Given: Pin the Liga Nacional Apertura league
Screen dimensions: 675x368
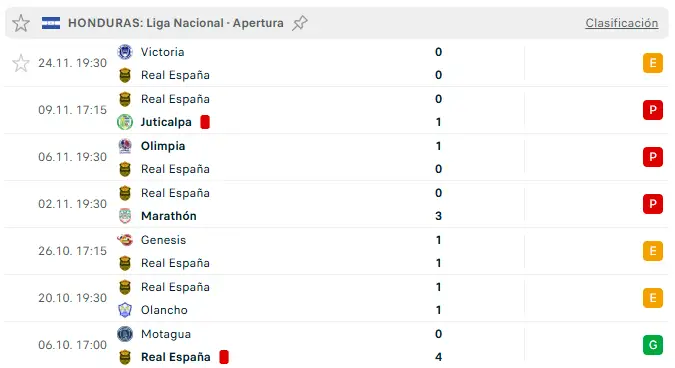Looking at the screenshot, I should 300,23.
